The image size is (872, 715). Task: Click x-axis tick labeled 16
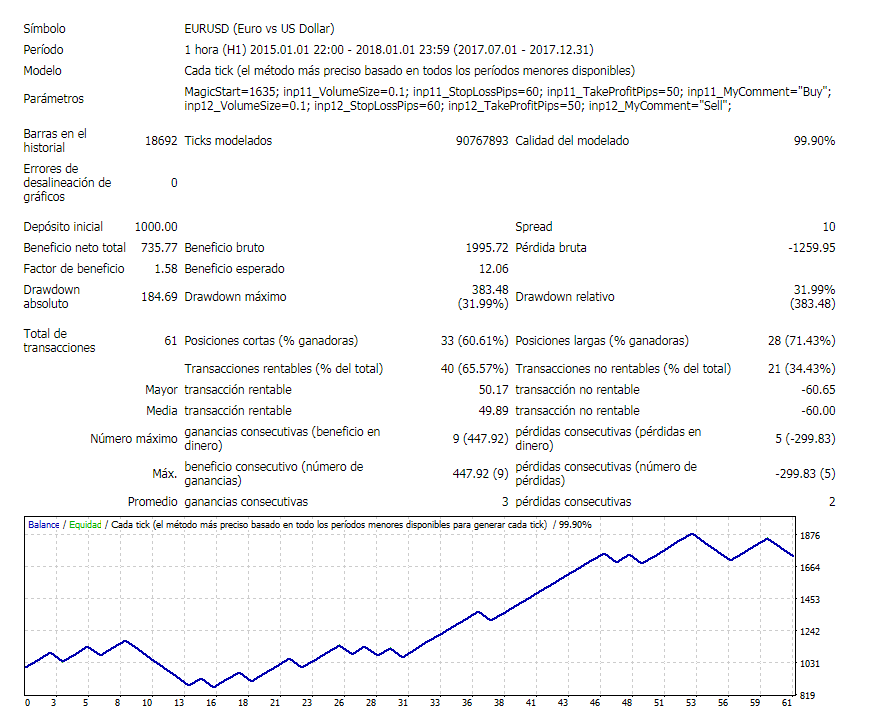pos(211,702)
